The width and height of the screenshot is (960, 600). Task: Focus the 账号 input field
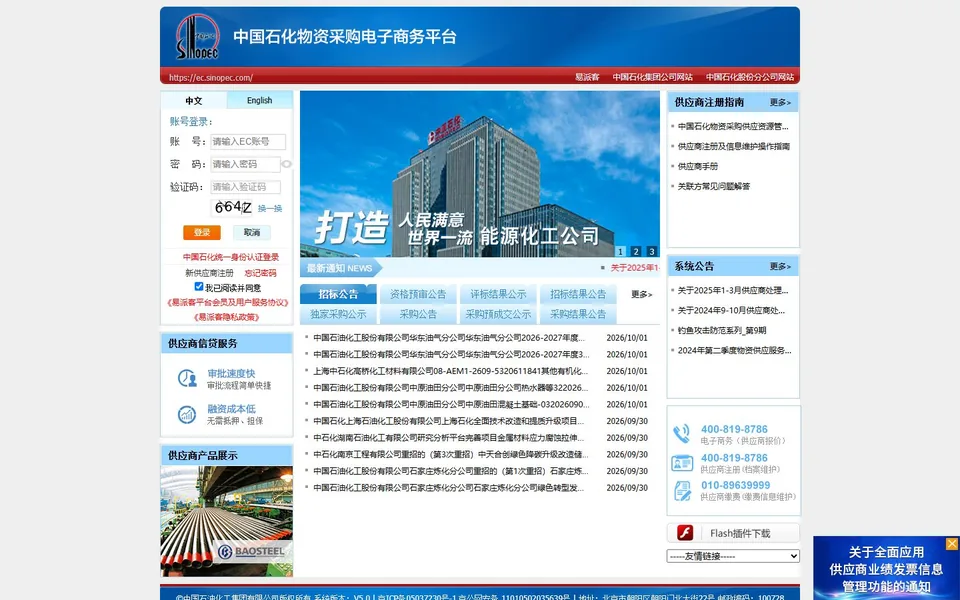(248, 141)
